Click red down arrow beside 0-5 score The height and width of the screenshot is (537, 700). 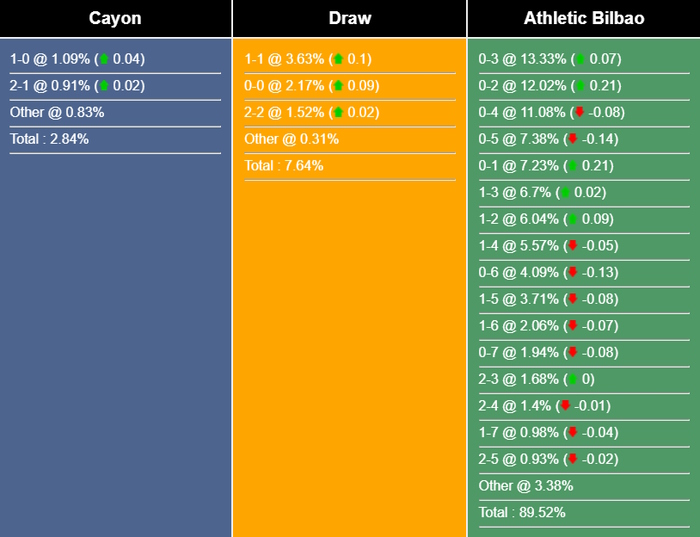(573, 139)
